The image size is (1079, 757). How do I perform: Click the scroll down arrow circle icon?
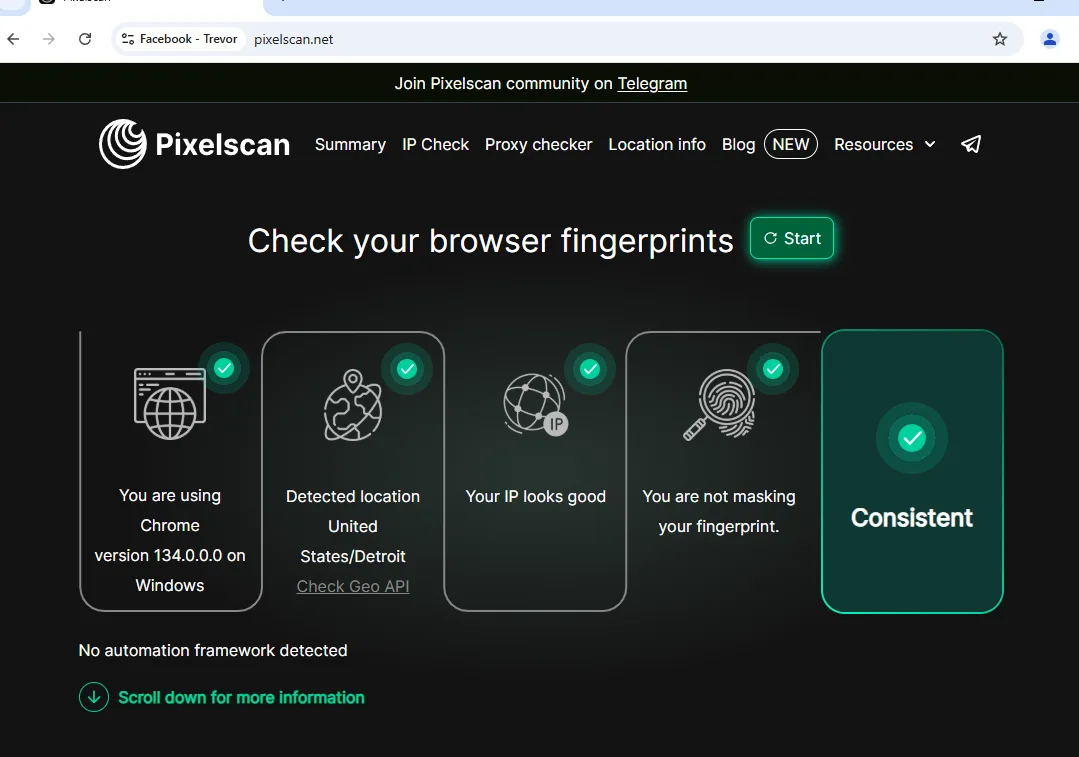(x=94, y=697)
